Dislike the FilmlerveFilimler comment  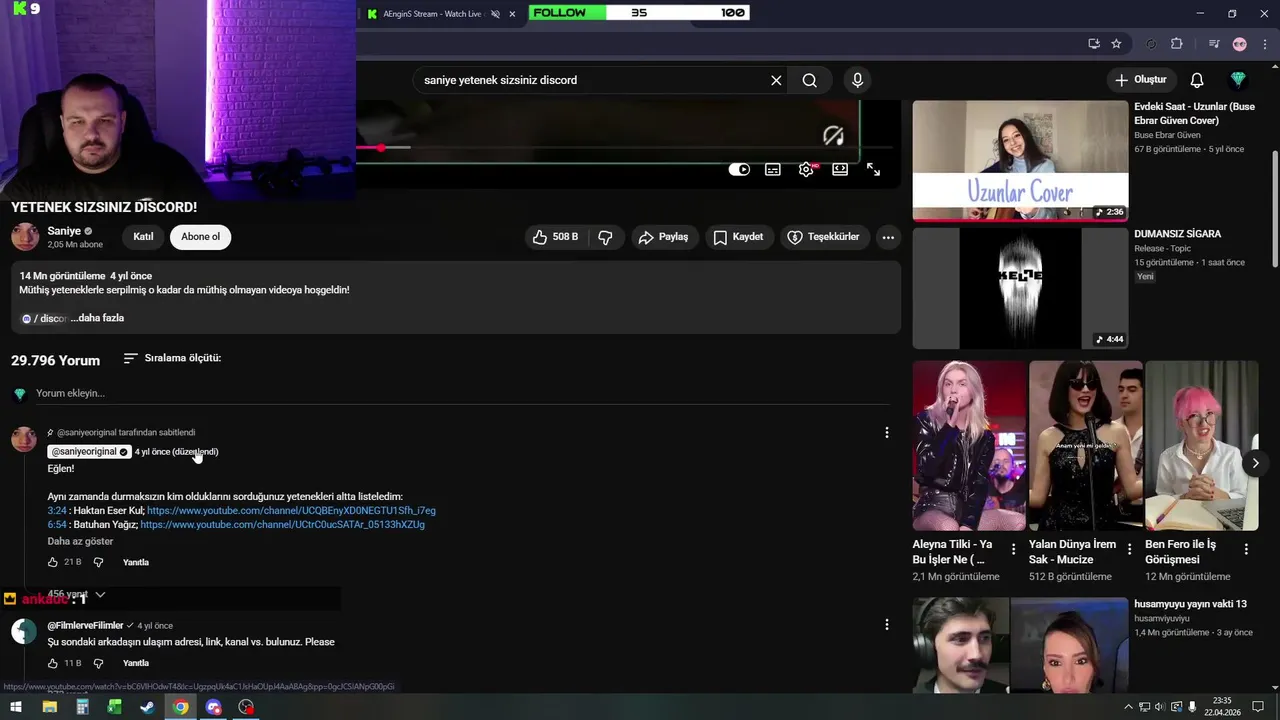tap(98, 663)
